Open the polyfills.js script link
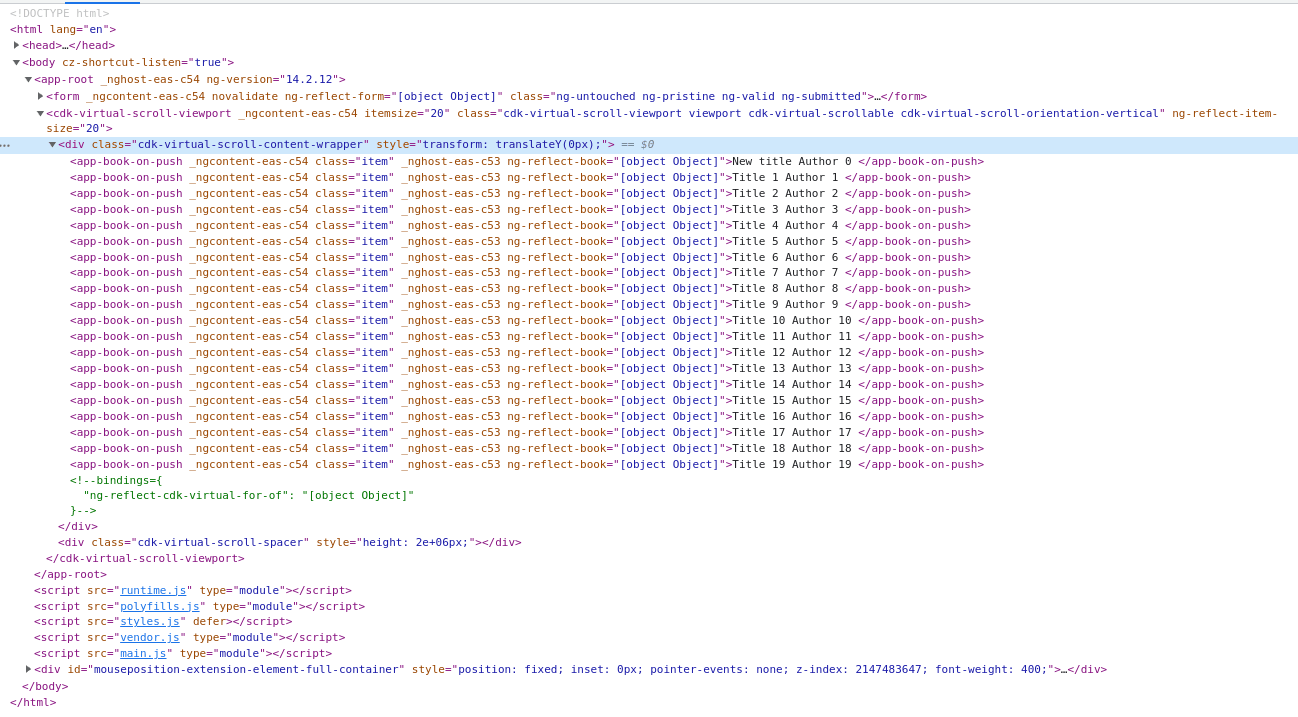This screenshot has height=717, width=1298. 159,606
